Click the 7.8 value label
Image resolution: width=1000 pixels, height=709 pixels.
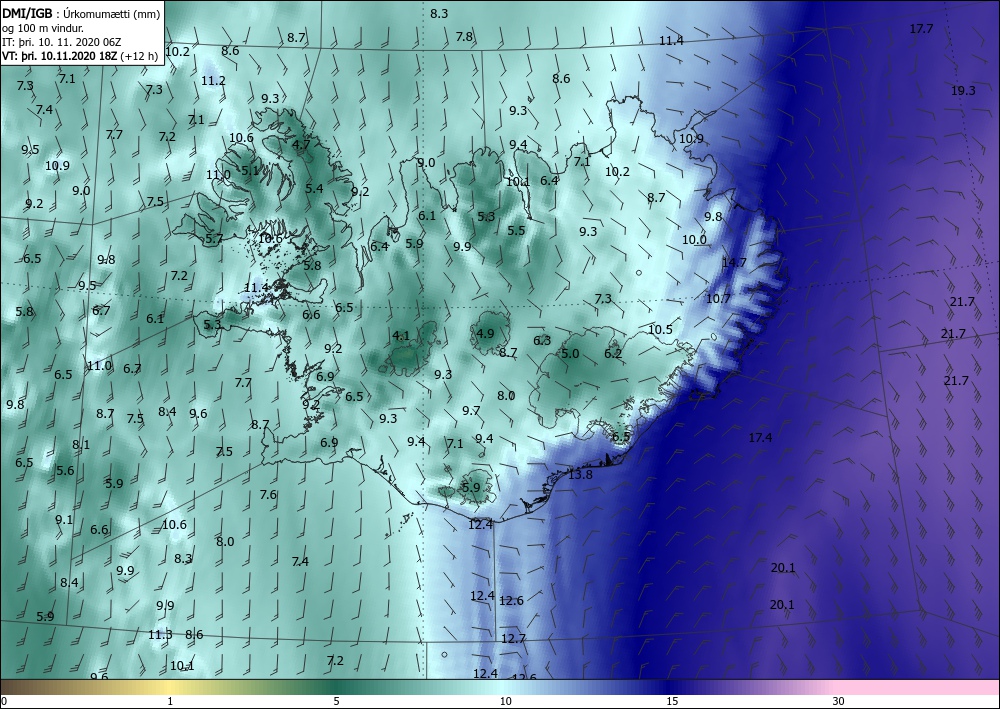(x=464, y=37)
